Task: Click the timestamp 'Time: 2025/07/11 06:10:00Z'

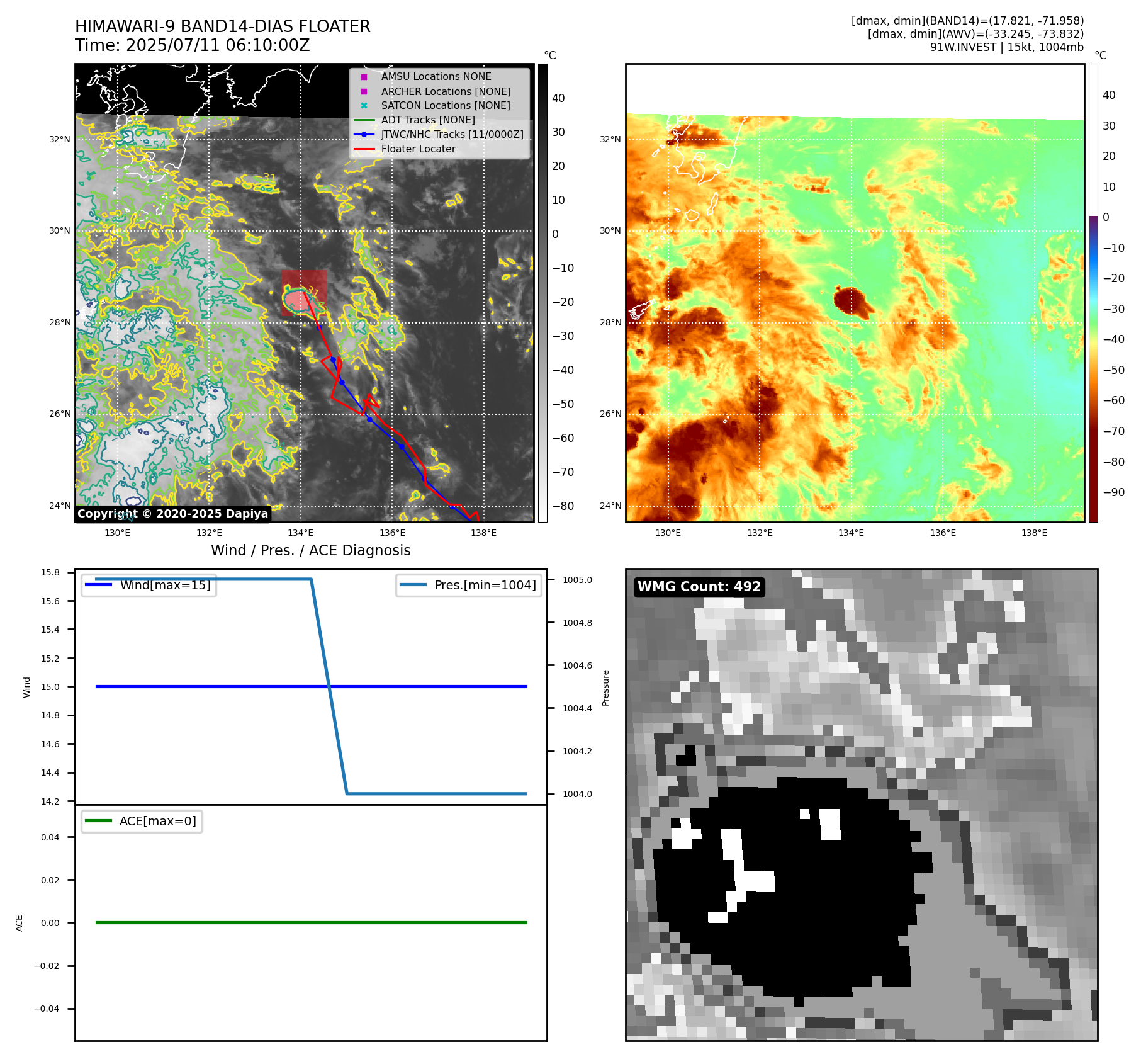Action: (193, 45)
